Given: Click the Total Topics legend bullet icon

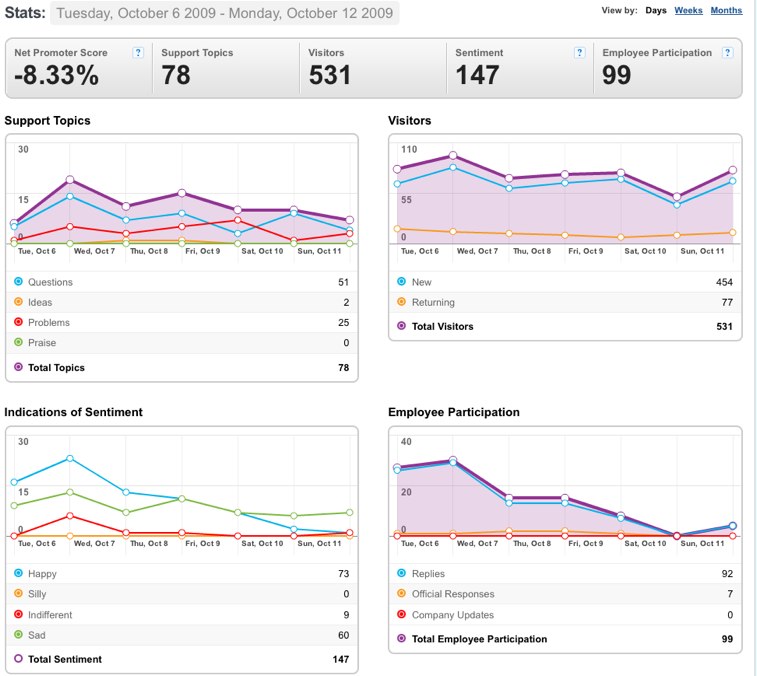Looking at the screenshot, I should pyautogui.click(x=18, y=367).
